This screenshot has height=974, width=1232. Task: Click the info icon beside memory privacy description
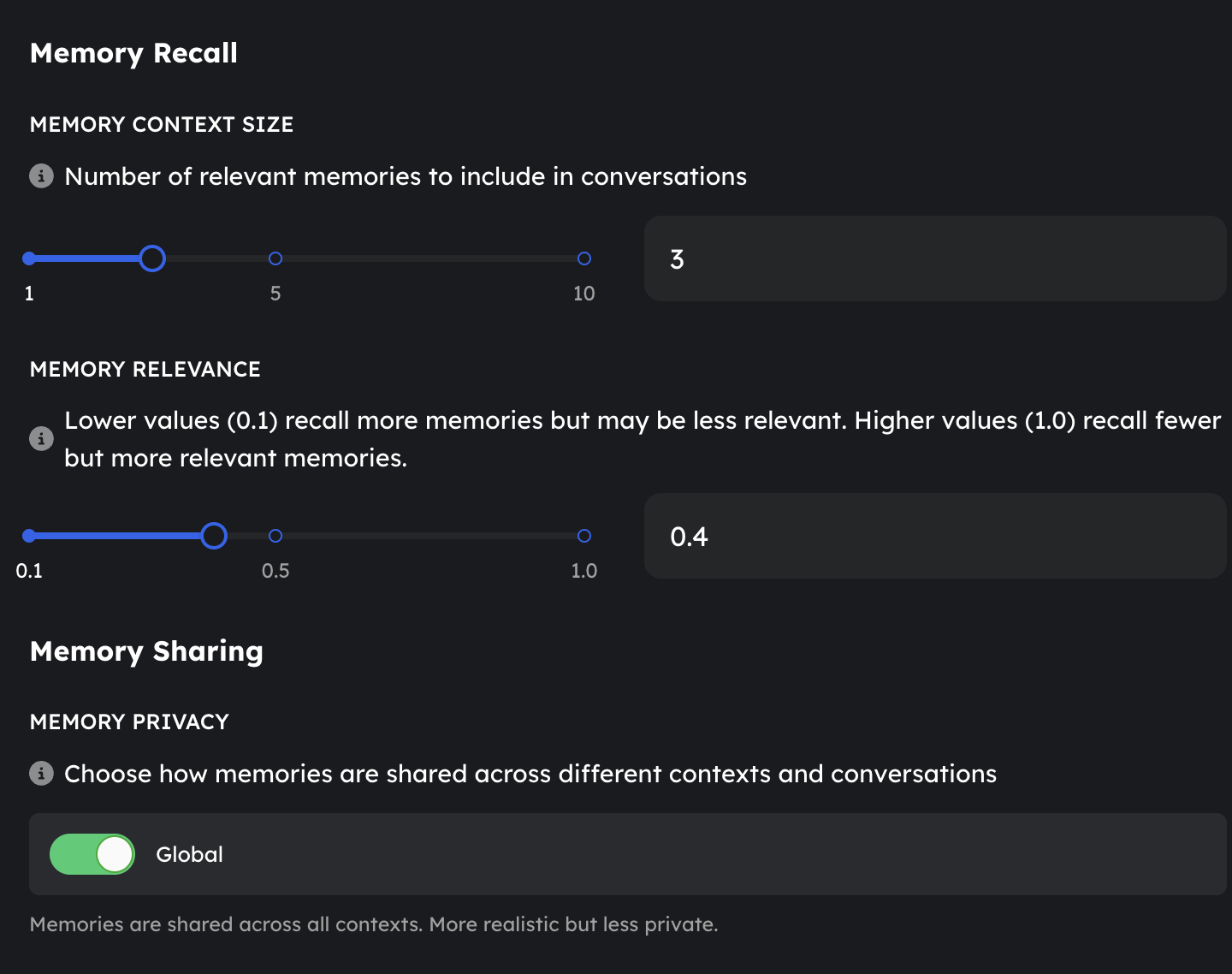[41, 773]
